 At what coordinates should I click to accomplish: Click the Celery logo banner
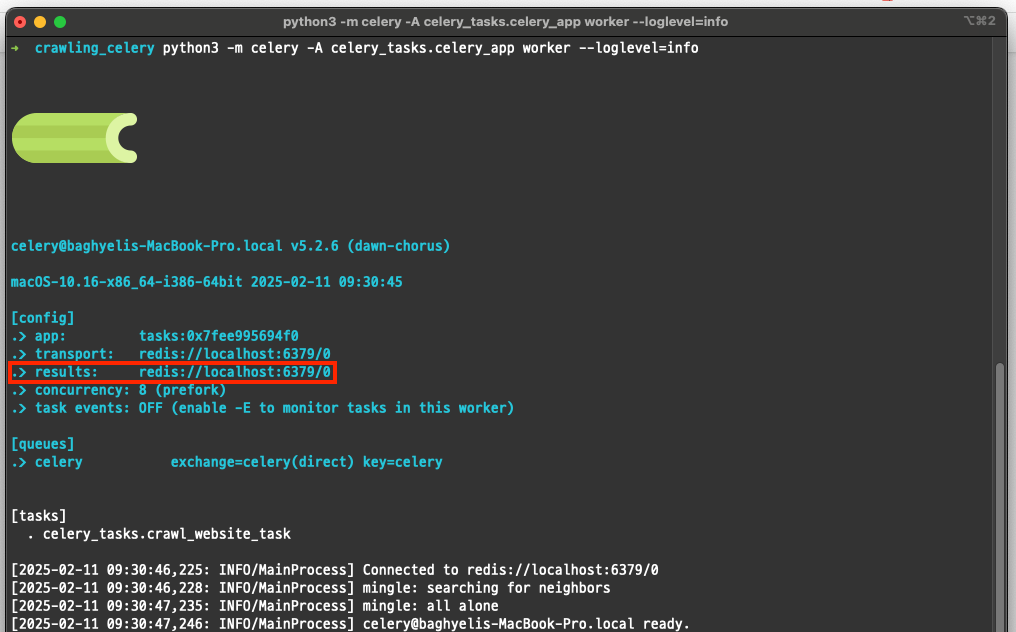pos(74,137)
